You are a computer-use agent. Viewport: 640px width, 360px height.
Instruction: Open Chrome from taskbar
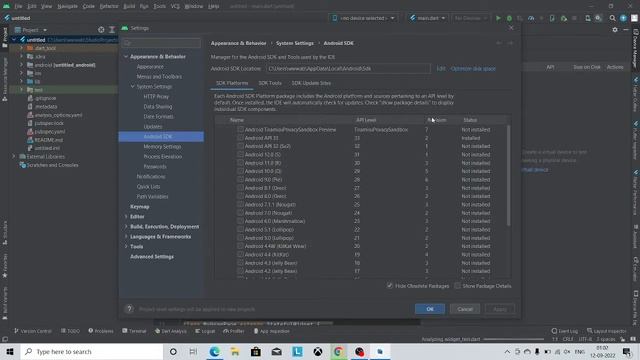[338, 351]
